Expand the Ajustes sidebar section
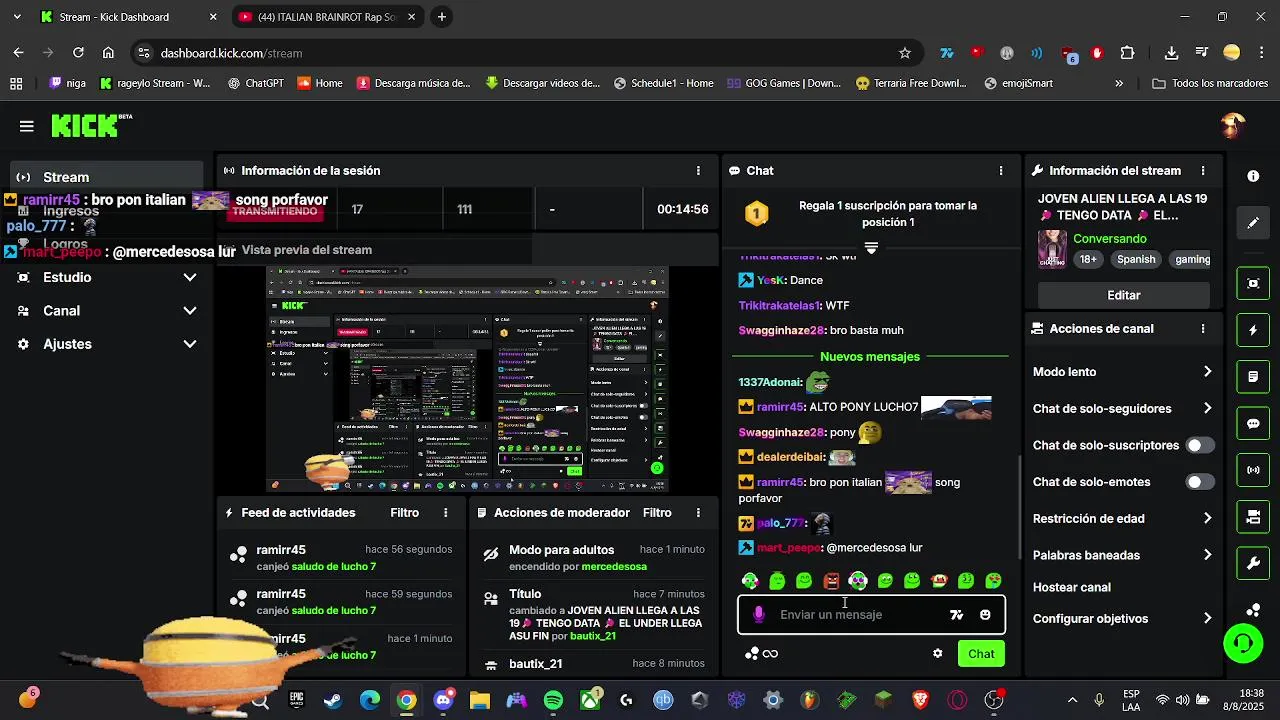The width and height of the screenshot is (1280, 720). click(x=107, y=344)
